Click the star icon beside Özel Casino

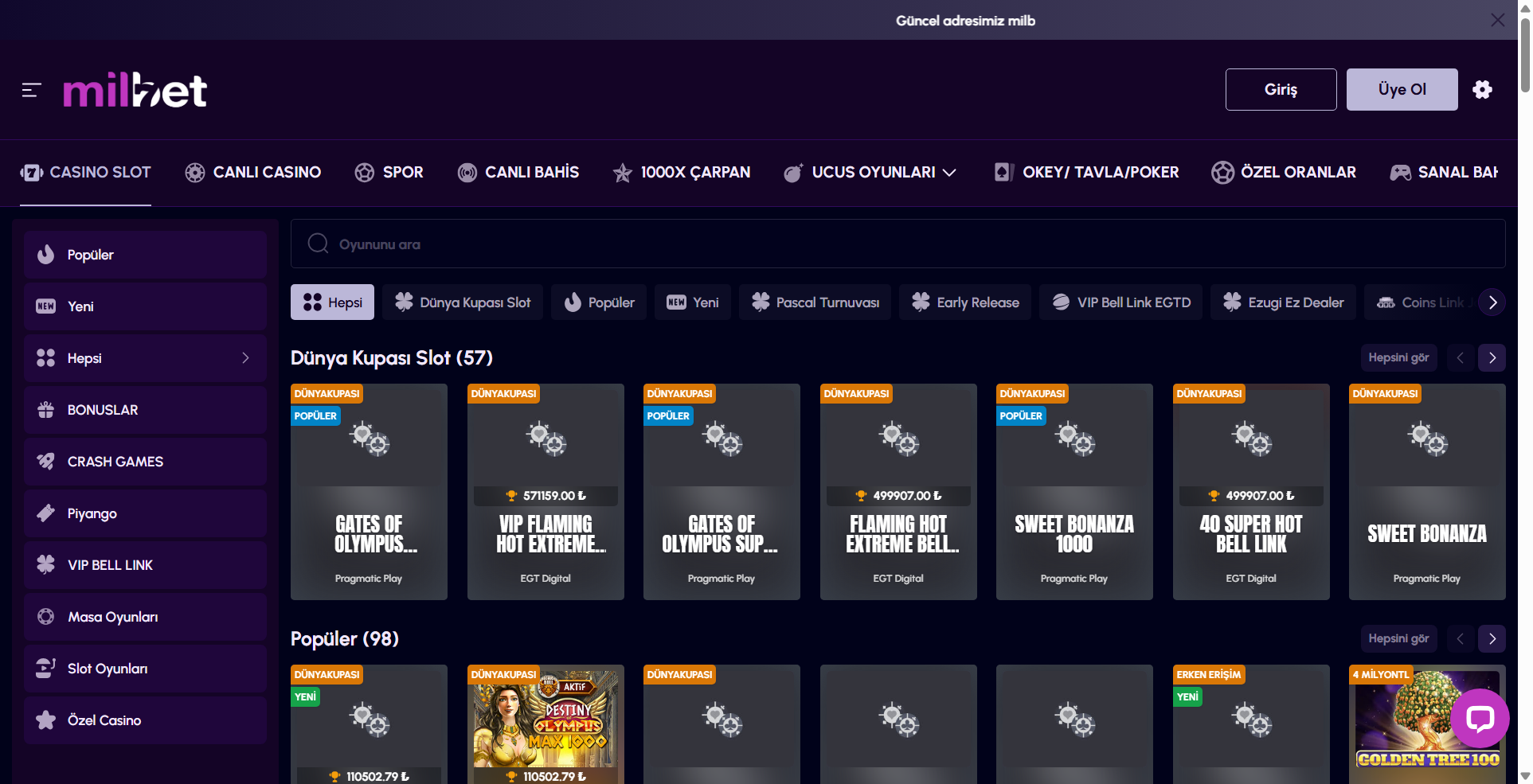tap(46, 720)
